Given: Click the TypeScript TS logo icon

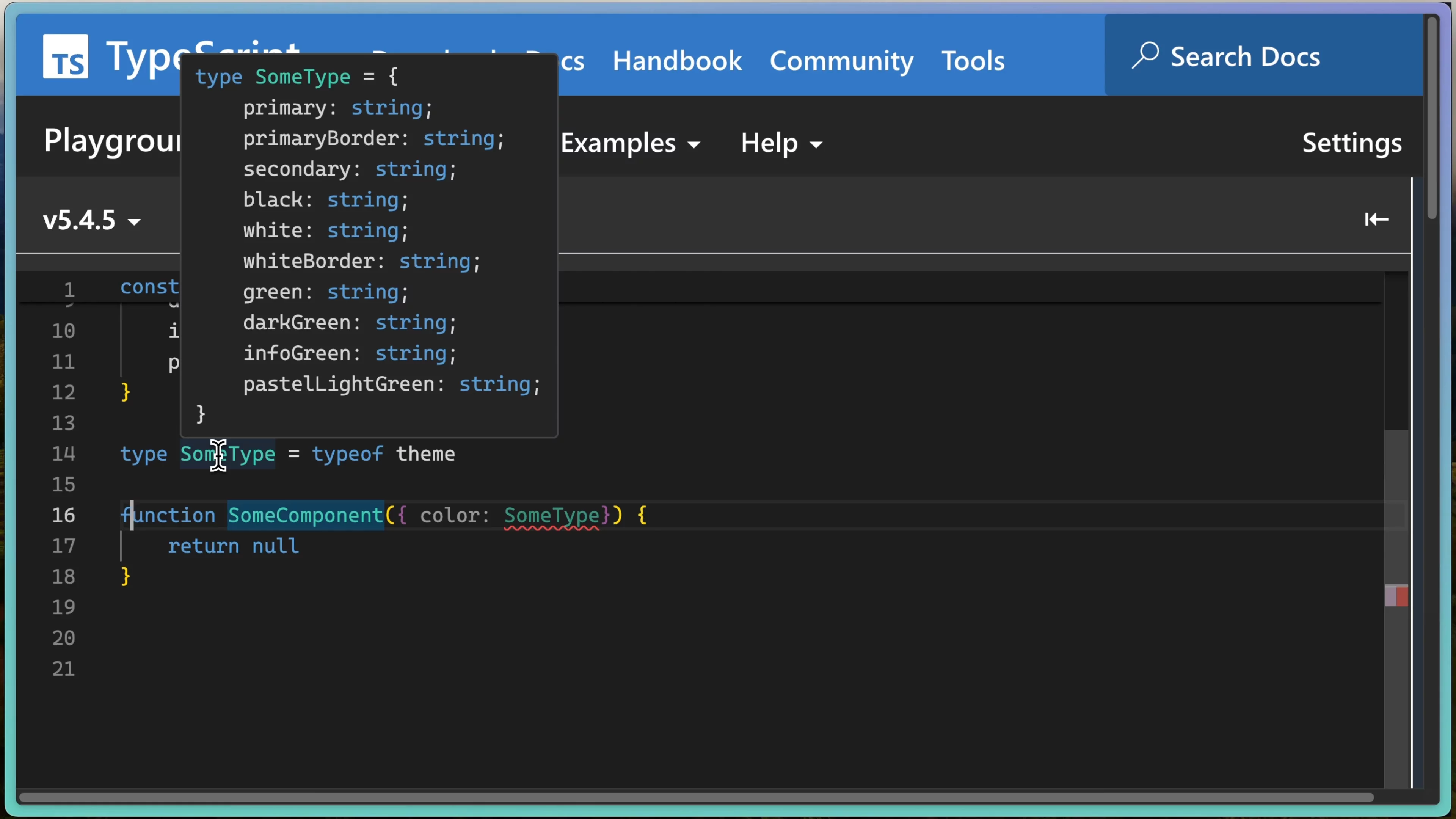Looking at the screenshot, I should tap(66, 56).
